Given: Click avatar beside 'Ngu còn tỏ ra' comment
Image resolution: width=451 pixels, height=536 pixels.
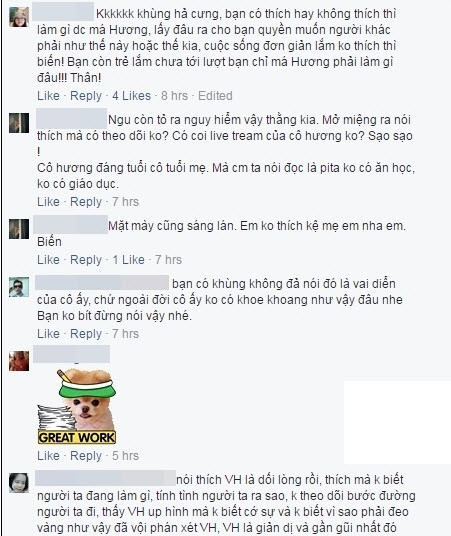Looking at the screenshot, I should coord(19,123).
